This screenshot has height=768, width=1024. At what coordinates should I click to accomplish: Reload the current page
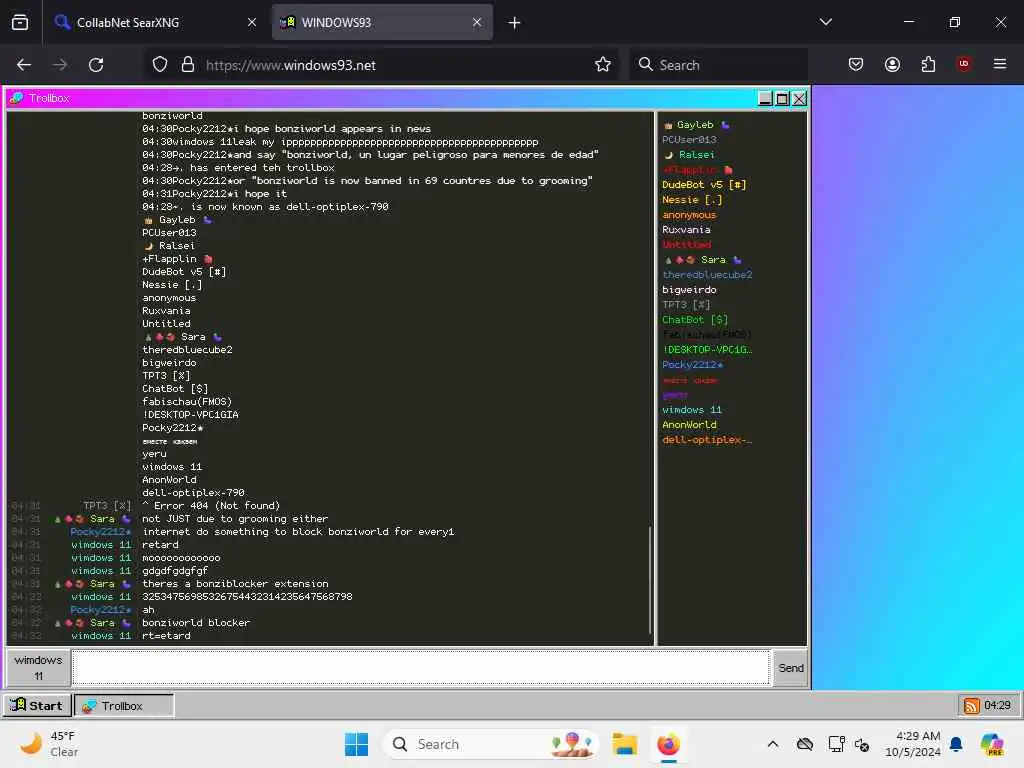coord(96,65)
